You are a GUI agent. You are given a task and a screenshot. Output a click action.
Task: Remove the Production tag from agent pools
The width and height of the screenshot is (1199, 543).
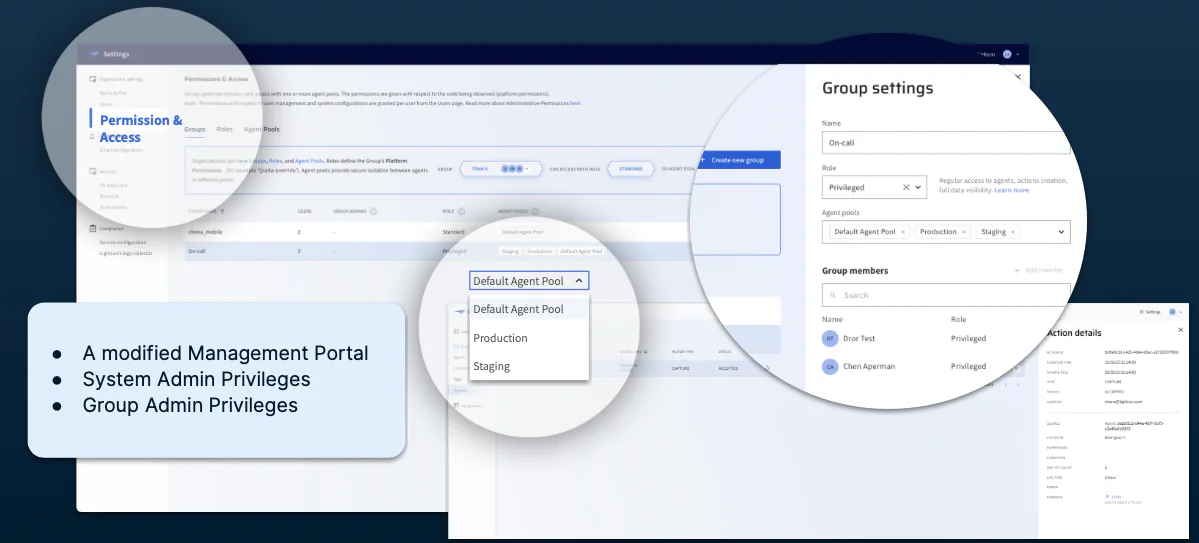pos(964,232)
